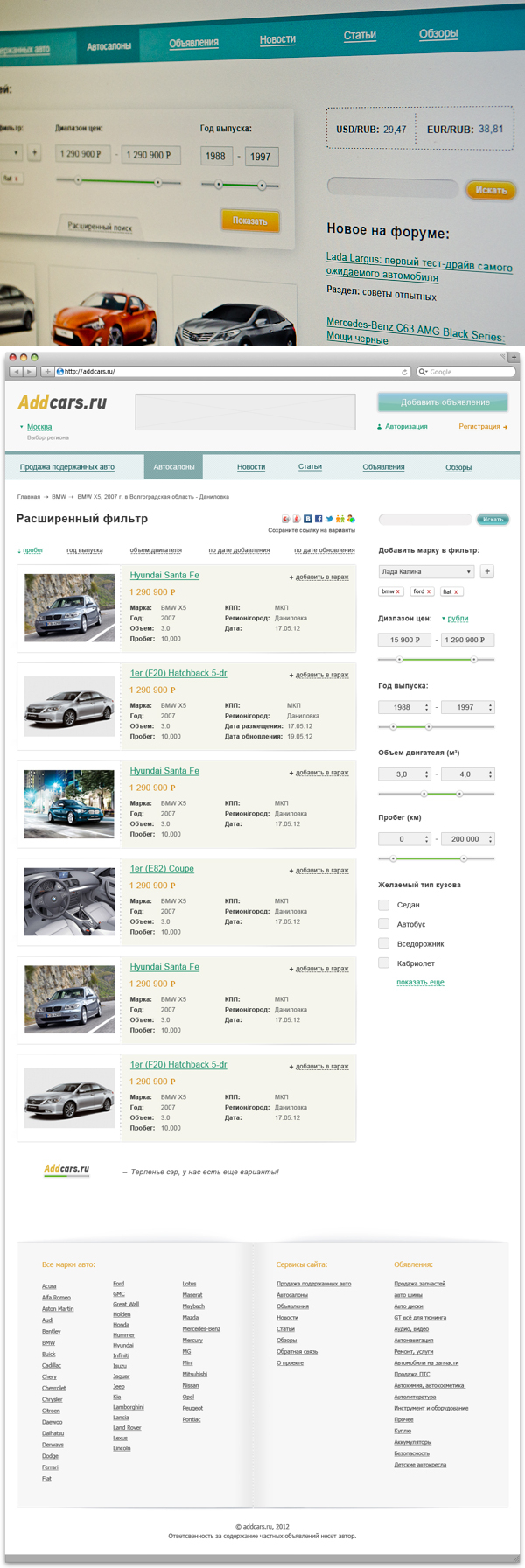The image size is (525, 1568).
Task: Click the VK share icon
Action: pos(307,519)
